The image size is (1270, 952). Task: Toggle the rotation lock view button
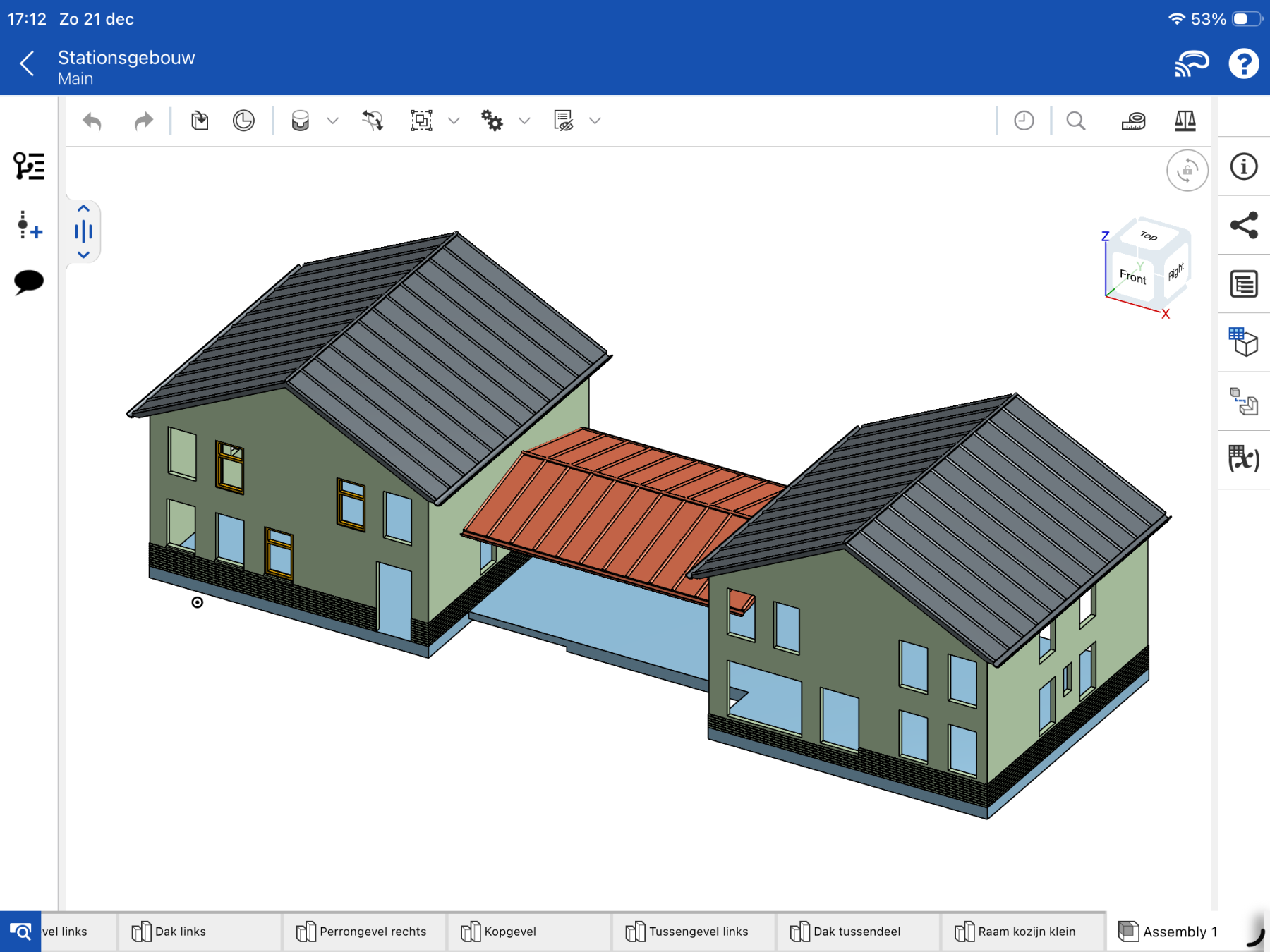tap(1187, 171)
